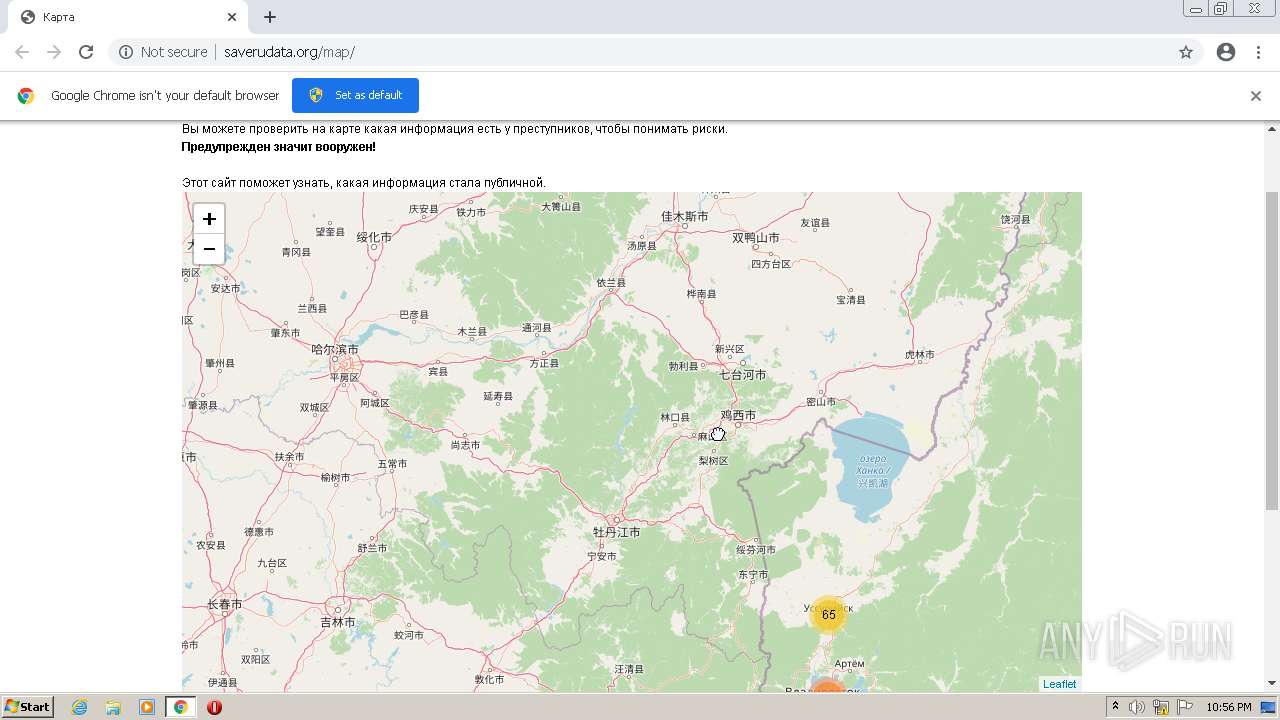Open Windows Explorer folder from taskbar
The image size is (1280, 720).
[x=113, y=707]
